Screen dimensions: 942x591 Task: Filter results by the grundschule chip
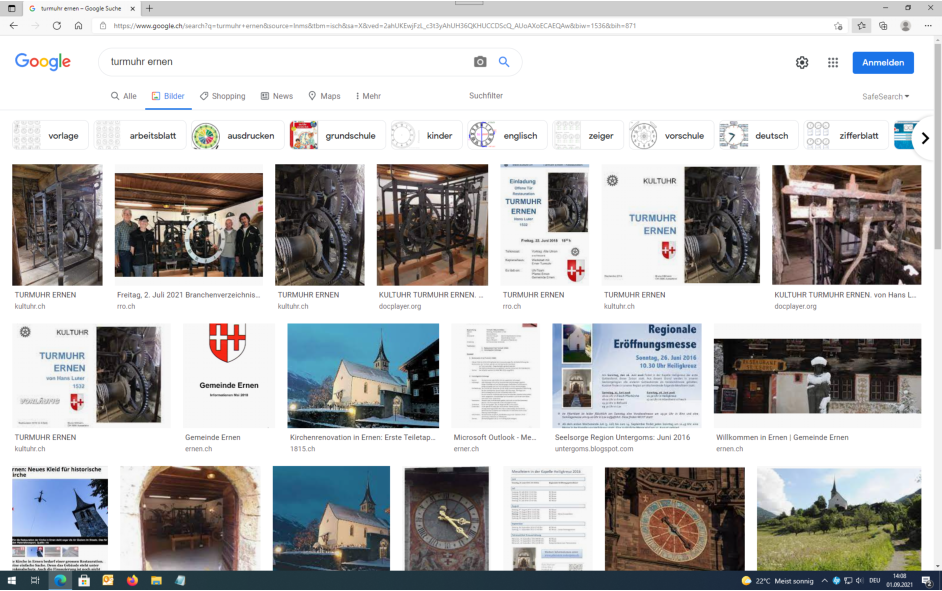click(332, 136)
